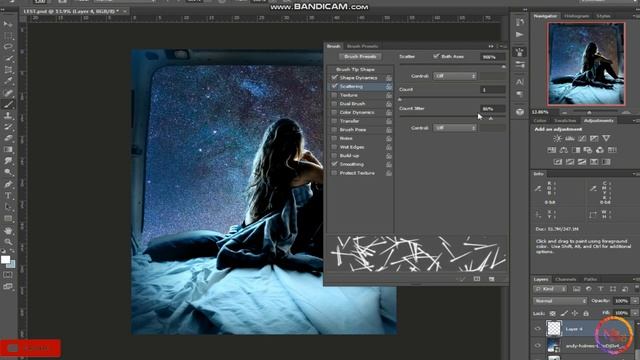640x360 pixels.
Task: Click the Exposure adjustment icon
Action: coord(594,139)
